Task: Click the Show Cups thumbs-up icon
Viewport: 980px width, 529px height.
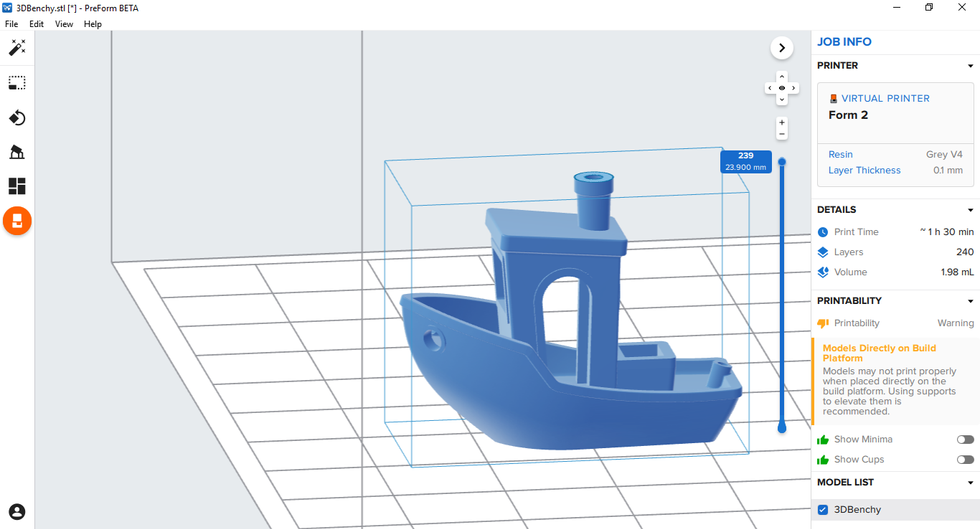Action: coord(823,460)
